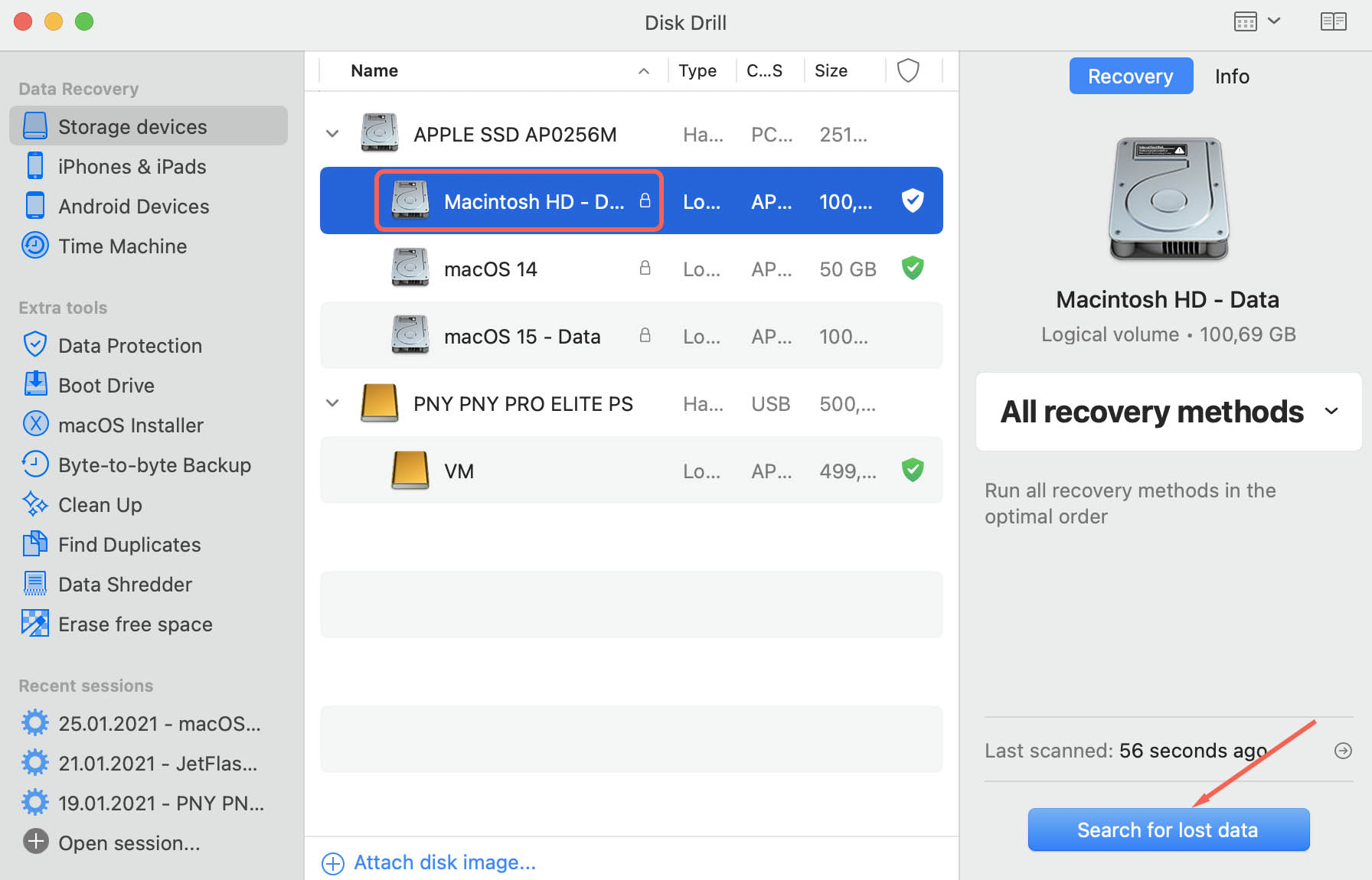Viewport: 1372px width, 880px height.
Task: Switch to the Info tab
Action: click(x=1232, y=76)
